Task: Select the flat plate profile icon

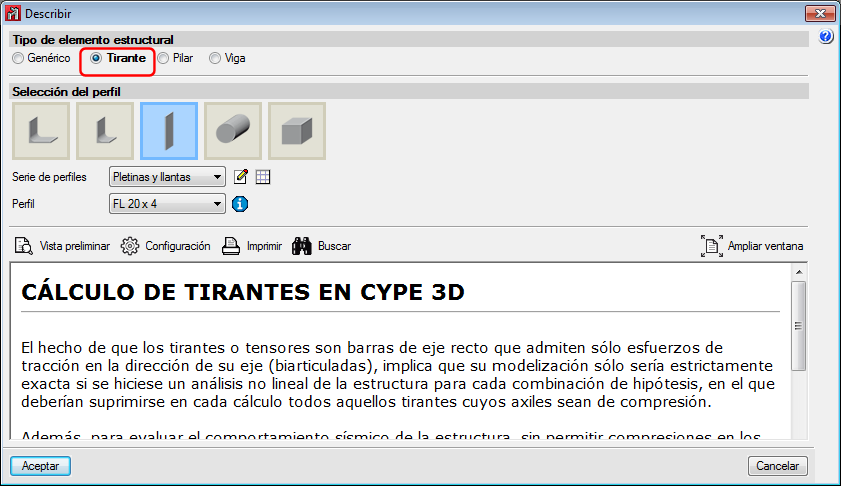Action: [169, 131]
